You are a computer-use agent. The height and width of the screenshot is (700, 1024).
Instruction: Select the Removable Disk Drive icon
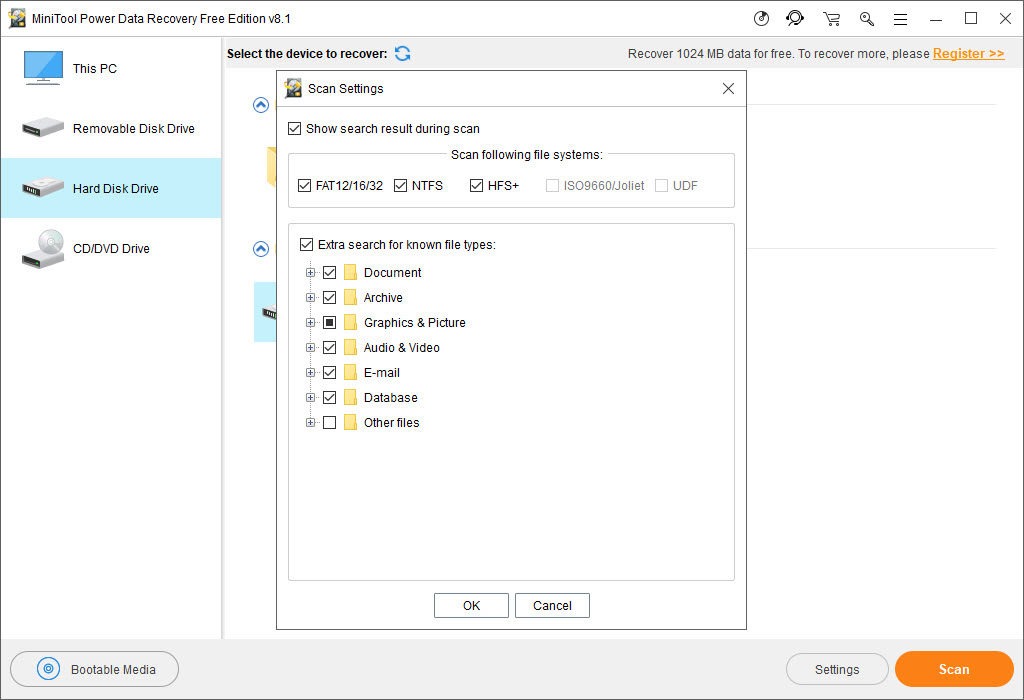click(42, 127)
